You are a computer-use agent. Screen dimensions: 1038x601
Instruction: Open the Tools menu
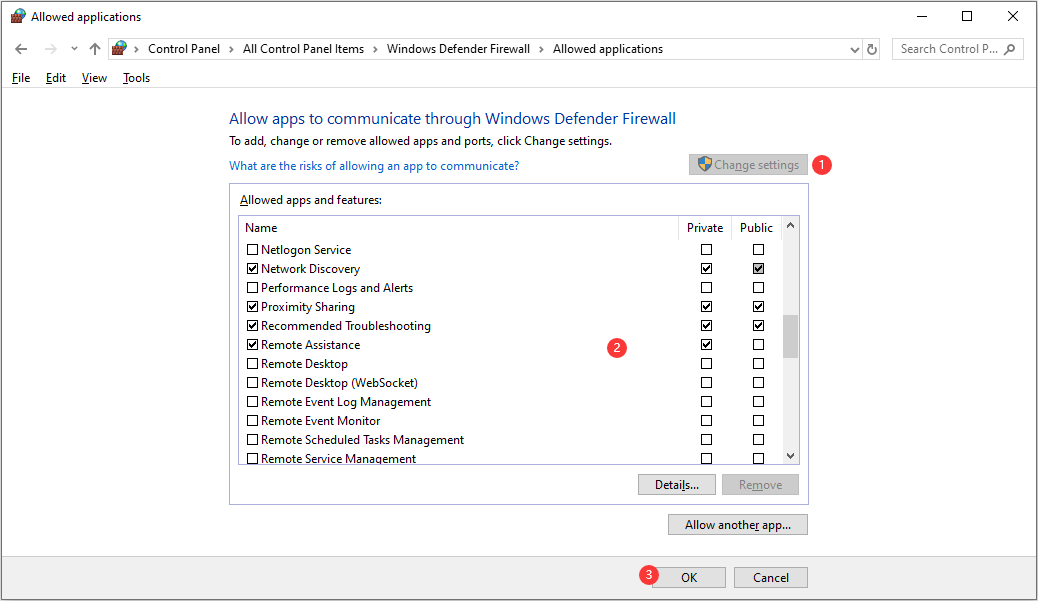(x=136, y=78)
